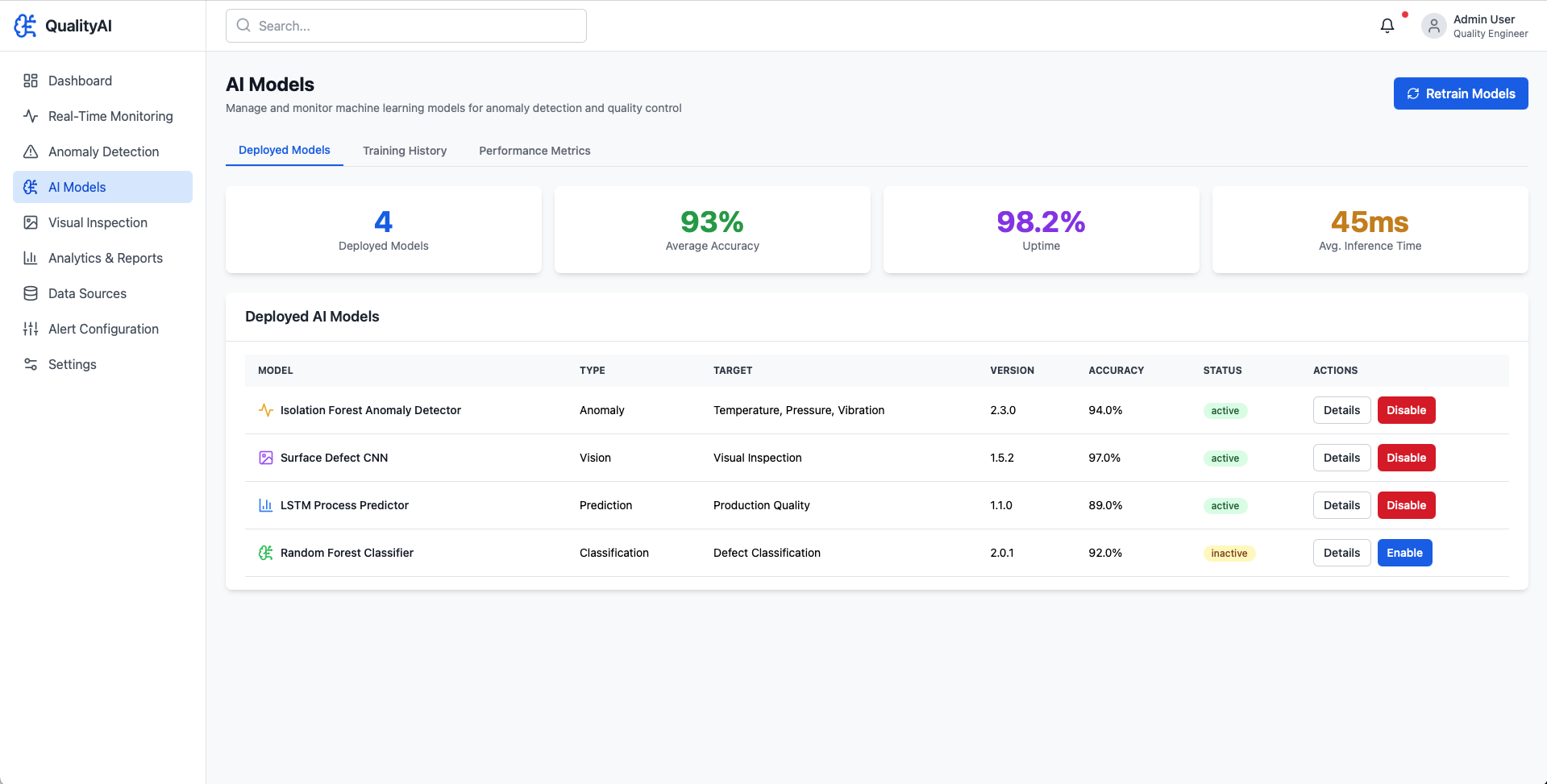
Task: View Details for LSTM Process Predictor
Action: click(x=1341, y=505)
